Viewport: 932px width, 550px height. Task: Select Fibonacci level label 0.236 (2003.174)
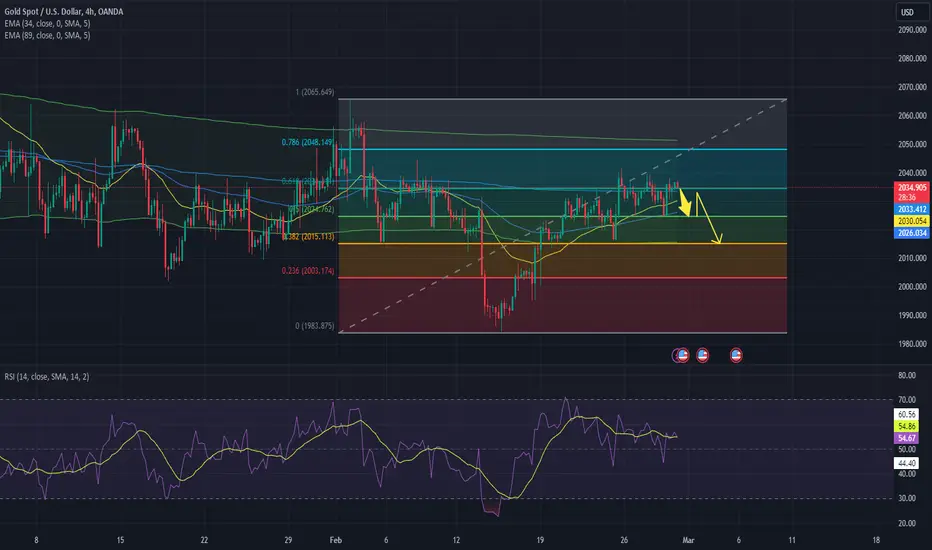308,271
